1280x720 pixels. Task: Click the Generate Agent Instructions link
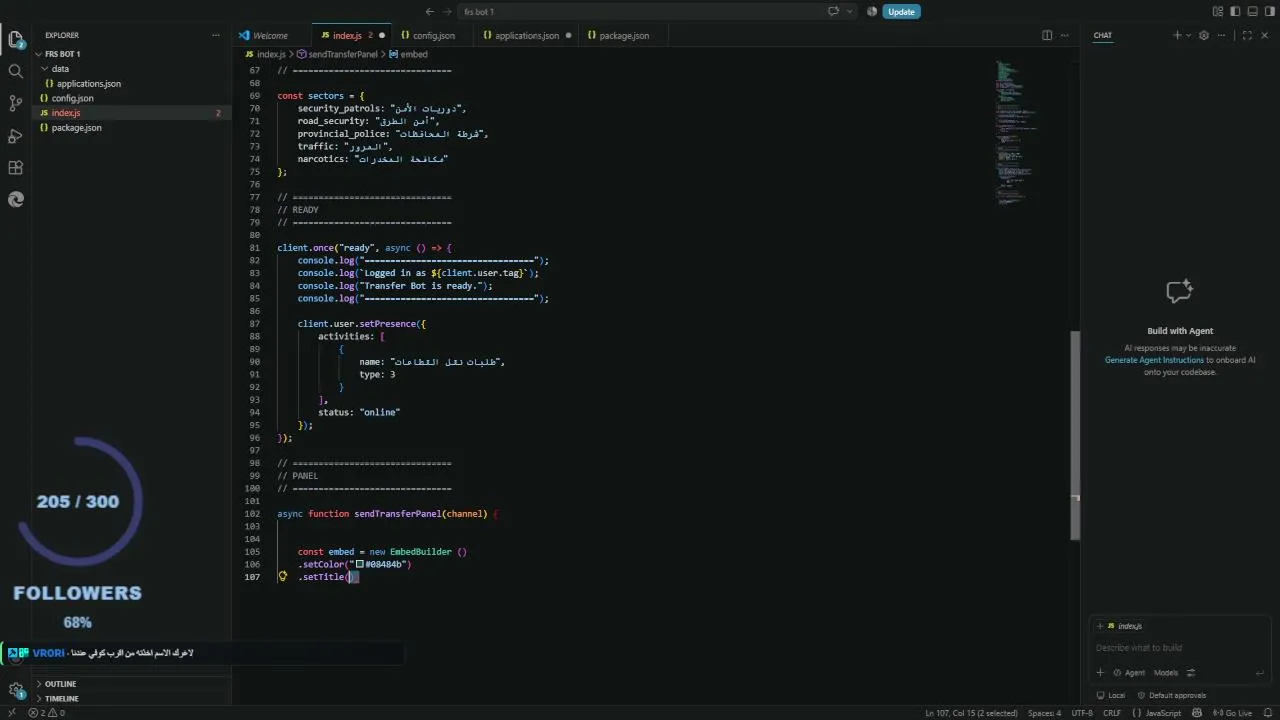click(1154, 360)
